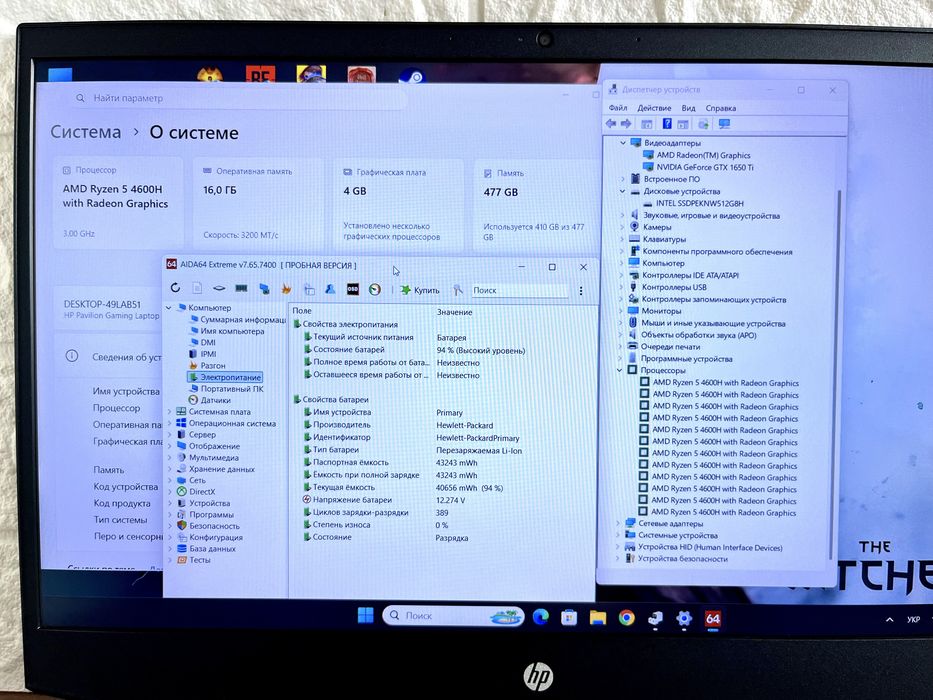The image size is (933, 700).
Task: Open AIDA64 sensor gauge toolbar icon
Action: 375,289
